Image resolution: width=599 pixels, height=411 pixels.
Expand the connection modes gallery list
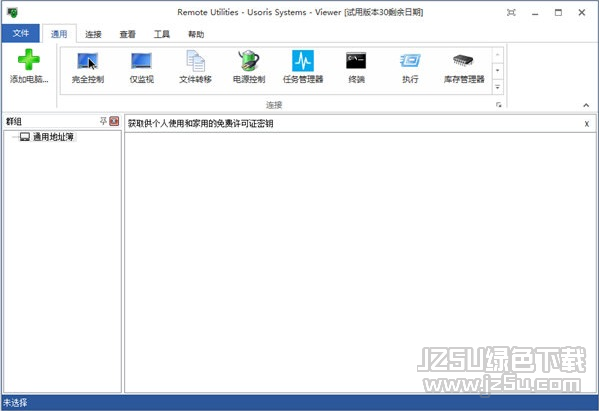click(497, 87)
